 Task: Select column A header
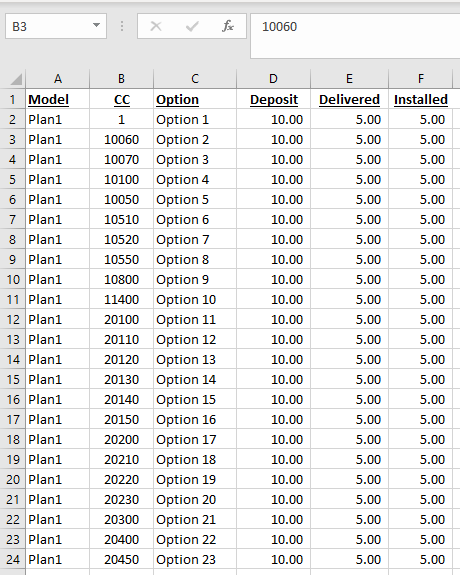point(58,79)
